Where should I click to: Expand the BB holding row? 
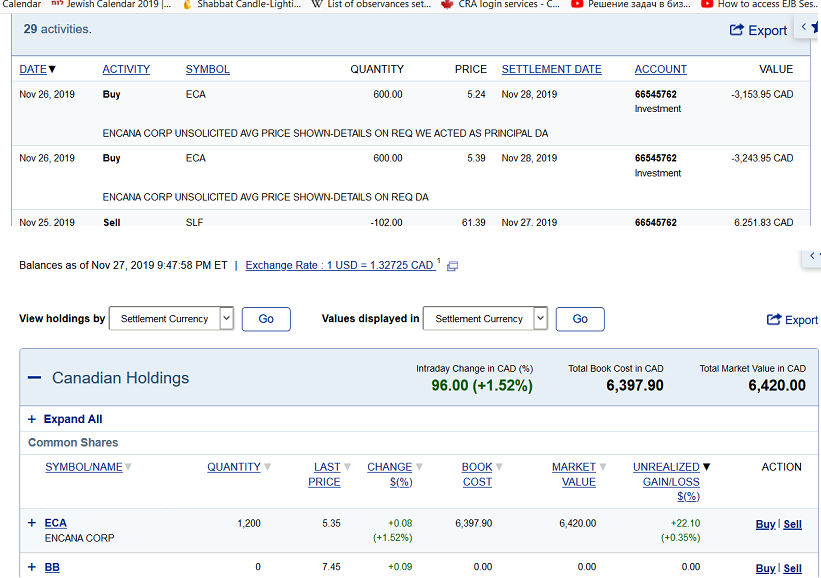tap(32, 568)
